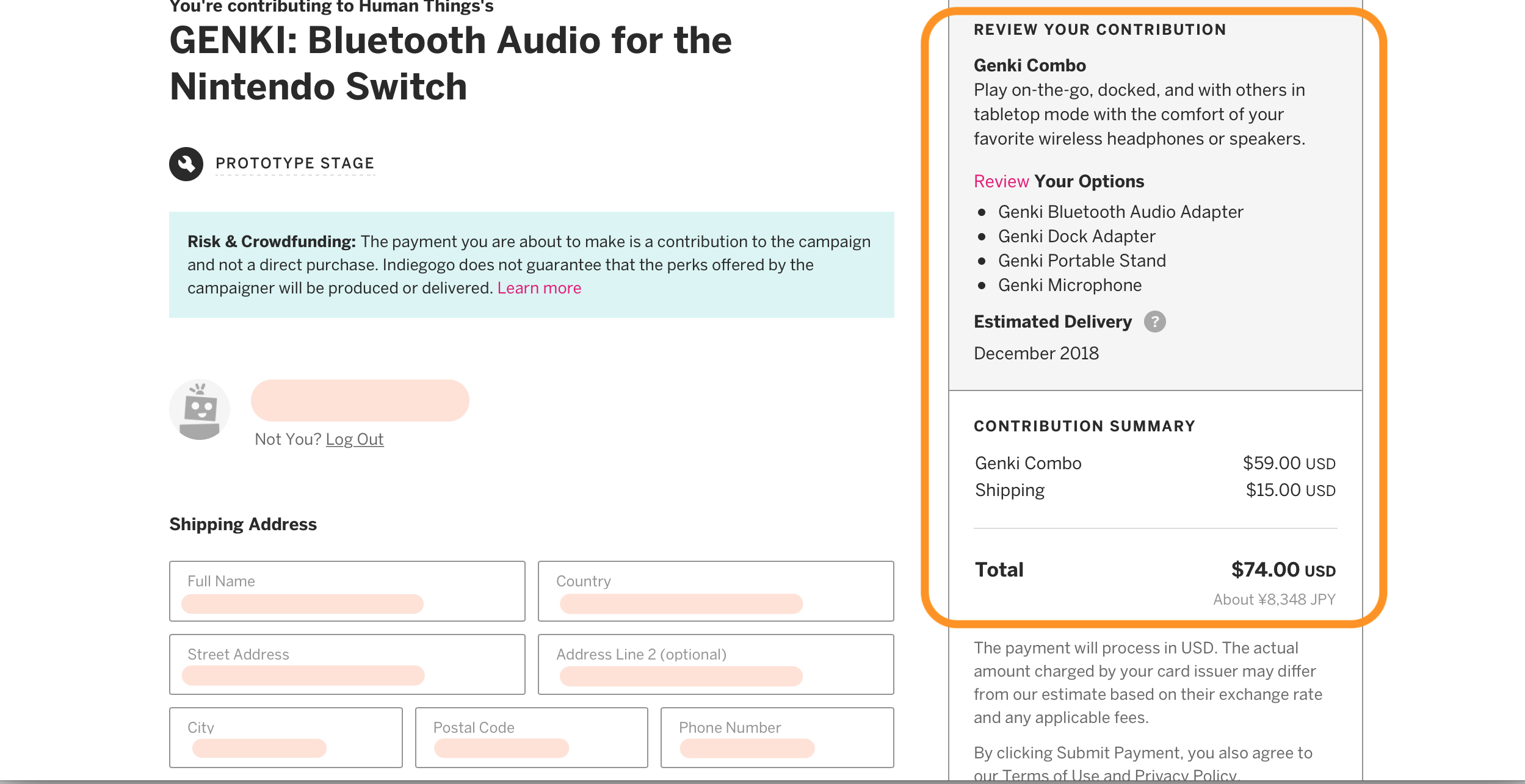Screen dimensions: 1525x784
Task: Focus the Postal Code field
Action: click(531, 738)
